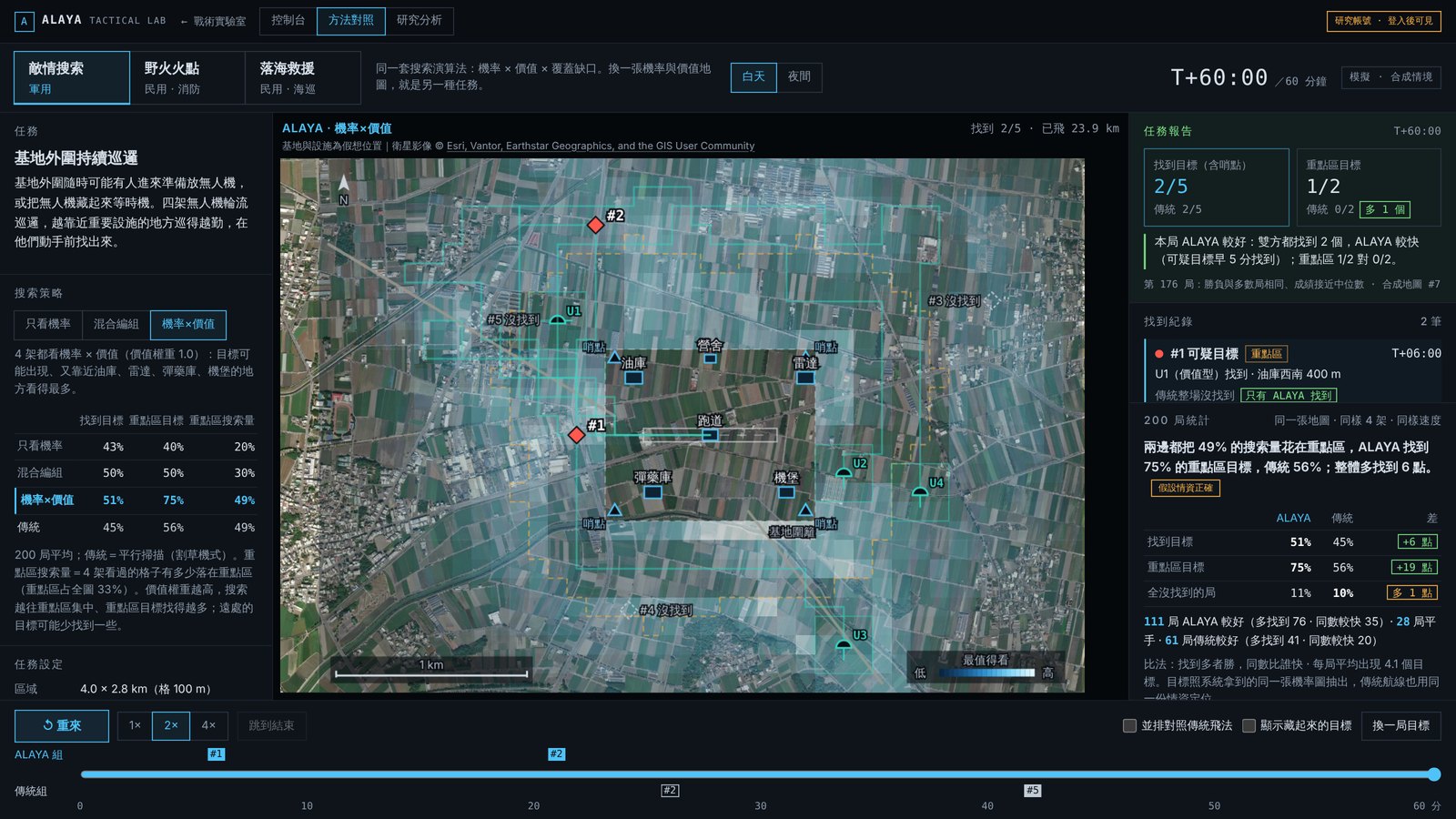Click the timeline slider end handle
This screenshot has width=1456, height=819.
pos(1434,774)
